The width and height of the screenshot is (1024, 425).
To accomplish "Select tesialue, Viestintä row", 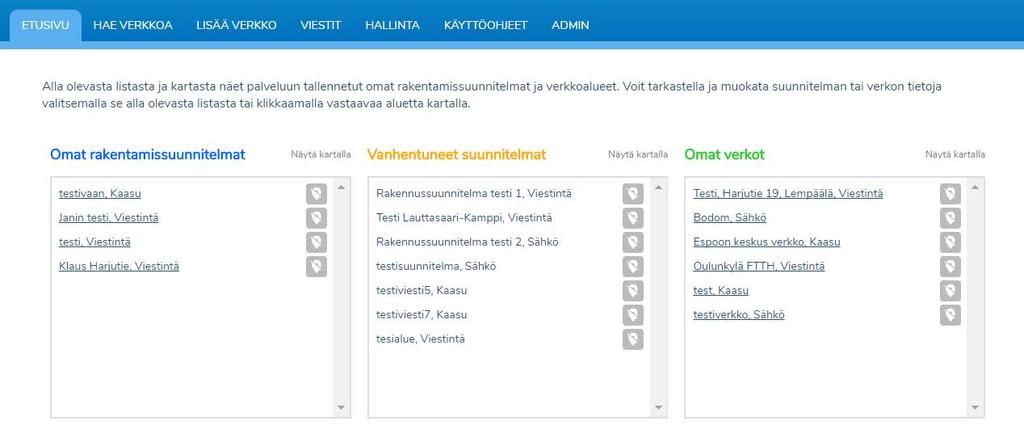I will 421,339.
